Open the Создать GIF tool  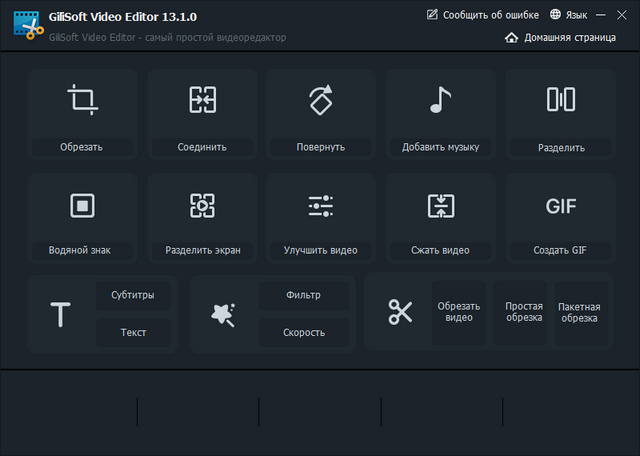tap(560, 205)
